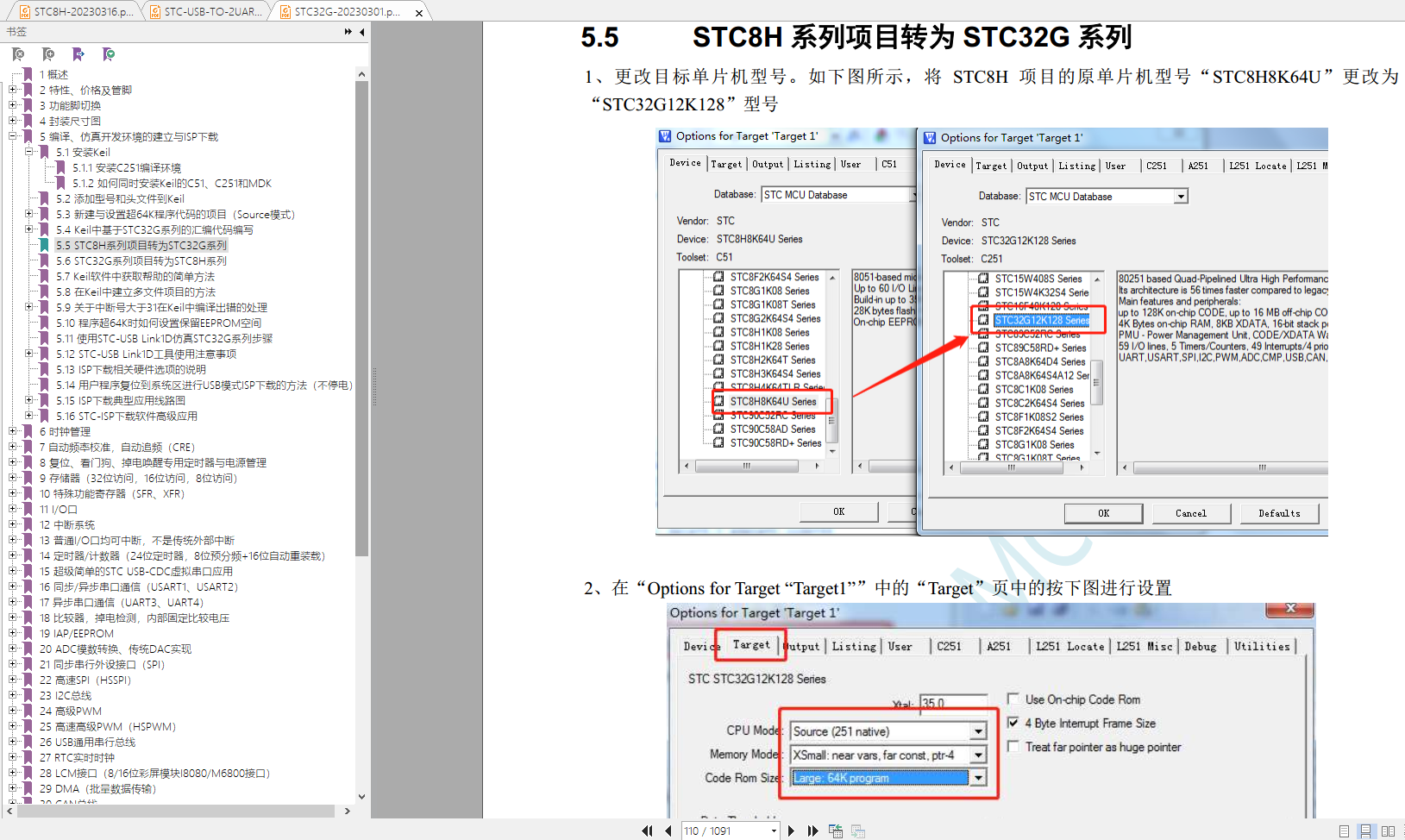Collapse the '5 编译、仿真开发环境' bookmark node
The image size is (1405, 840).
click(13, 136)
